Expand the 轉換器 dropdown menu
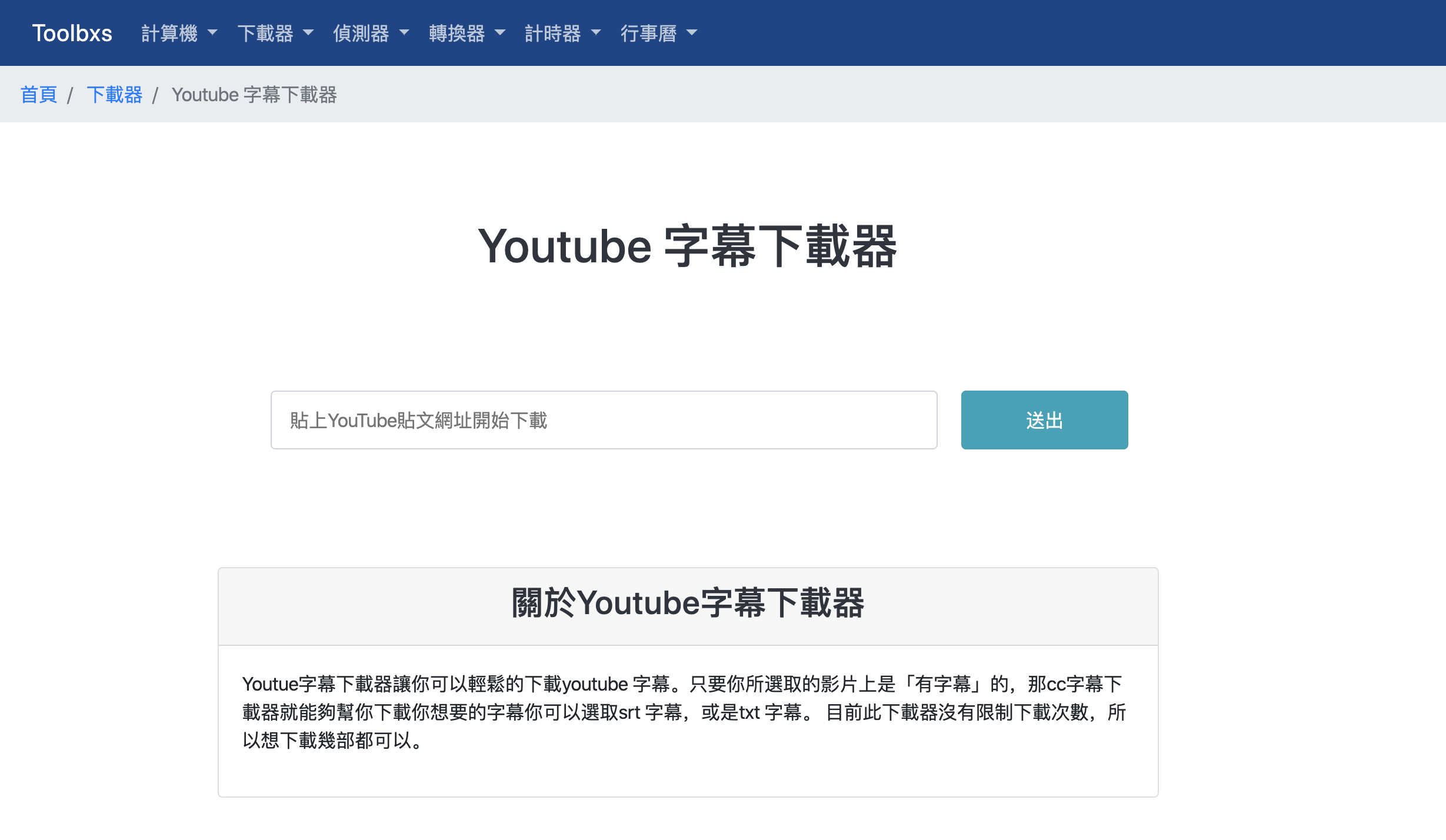Image resolution: width=1446 pixels, height=840 pixels. (x=467, y=33)
